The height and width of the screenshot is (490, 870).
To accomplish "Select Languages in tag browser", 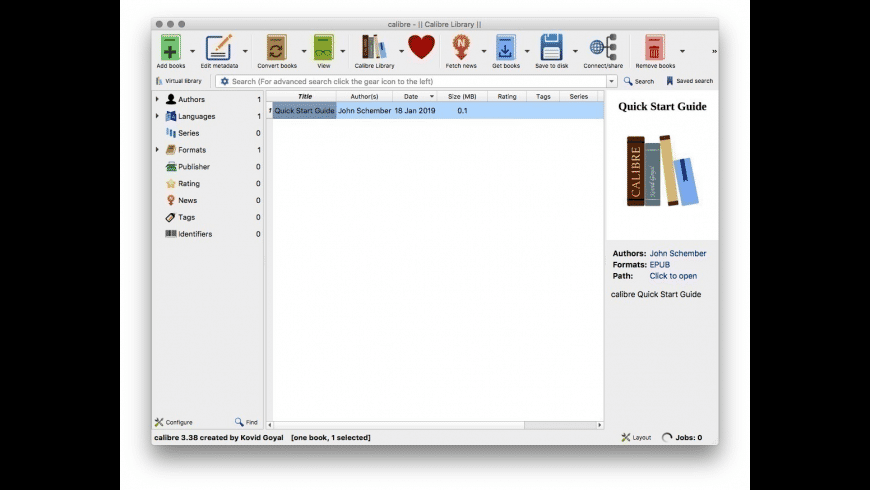I will [x=196, y=117].
